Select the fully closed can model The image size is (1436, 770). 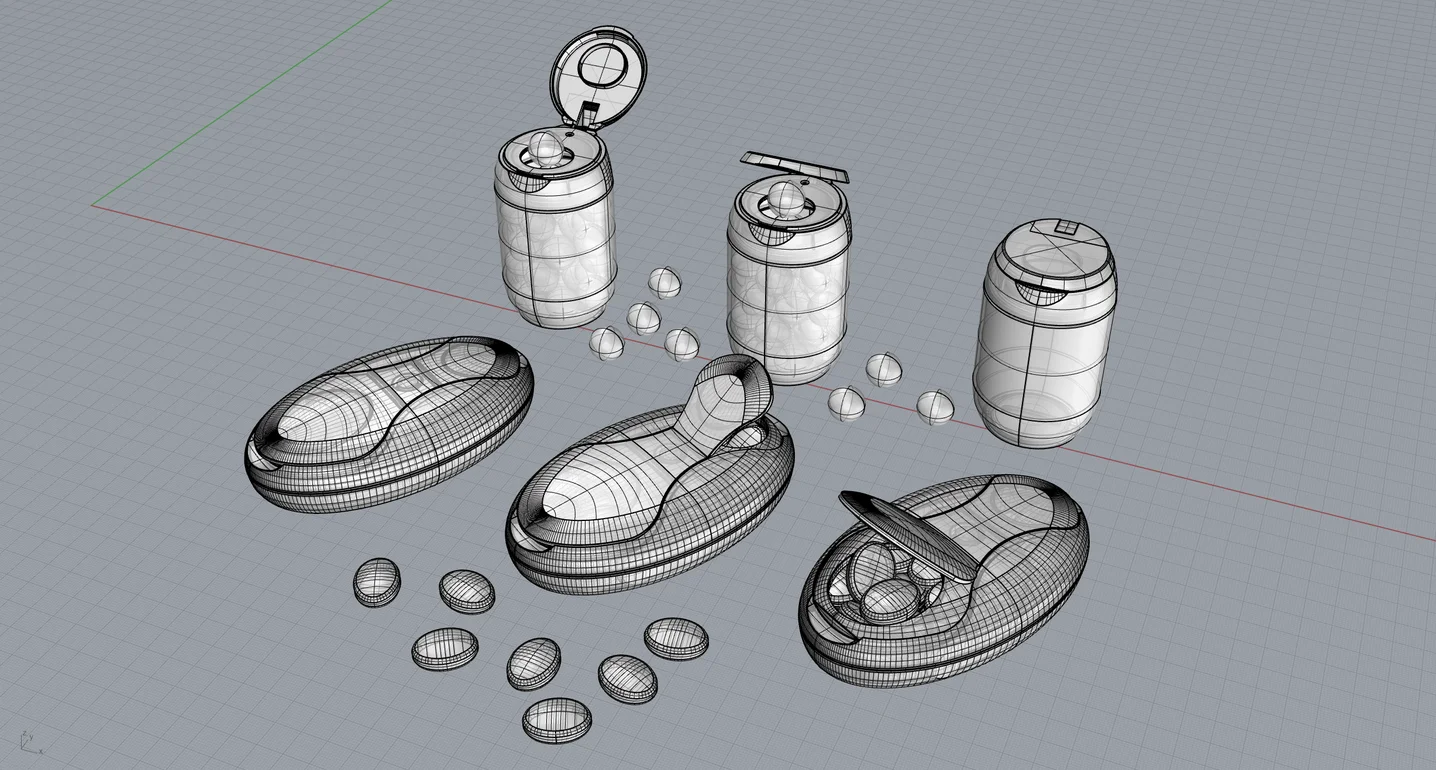pos(1046,333)
